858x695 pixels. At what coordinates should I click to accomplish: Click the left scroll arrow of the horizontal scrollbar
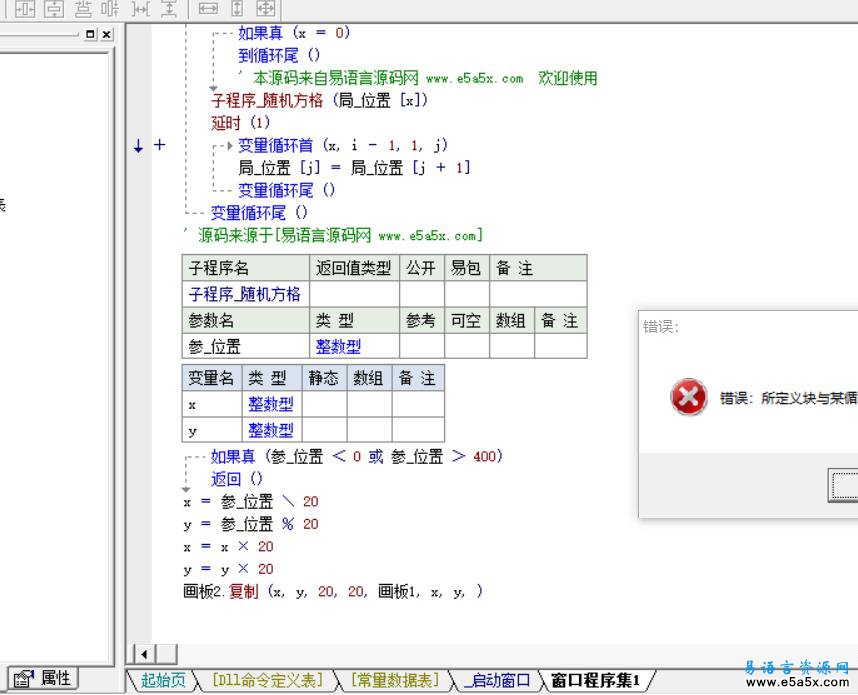pos(144,653)
